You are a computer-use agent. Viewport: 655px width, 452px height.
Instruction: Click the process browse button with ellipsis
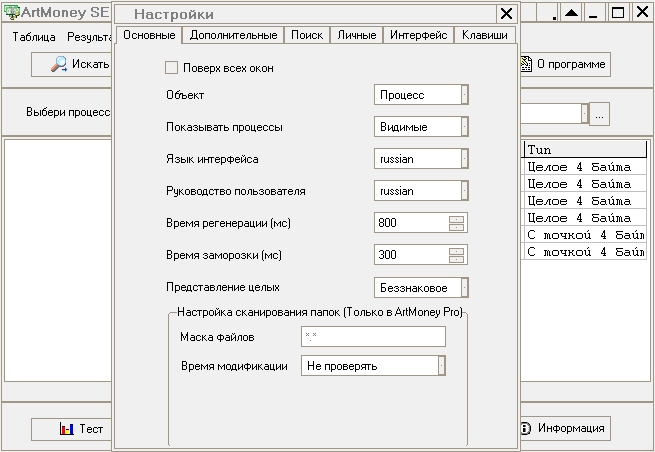click(x=599, y=114)
